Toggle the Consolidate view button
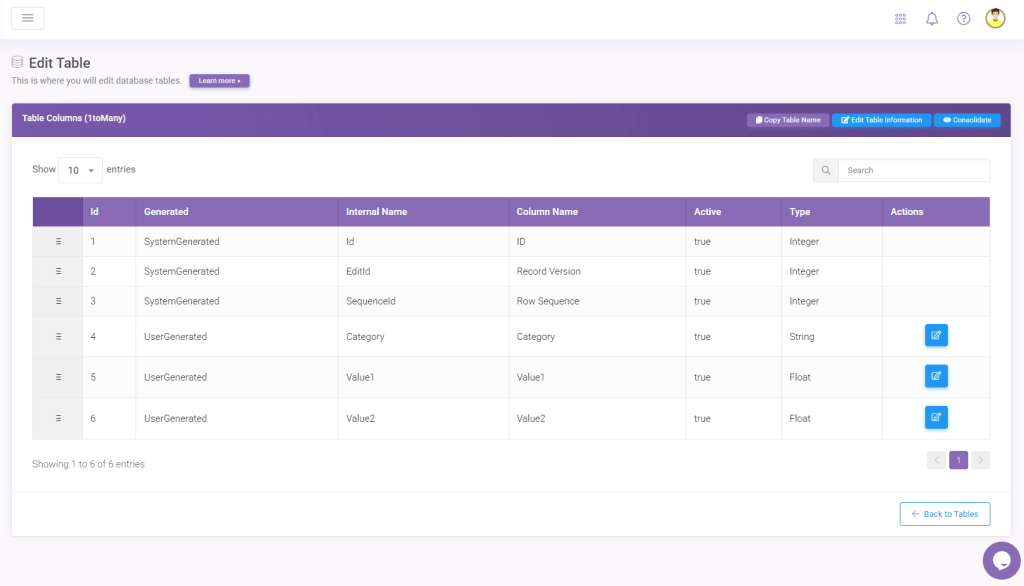Viewport: 1024px width, 586px height. [x=967, y=120]
